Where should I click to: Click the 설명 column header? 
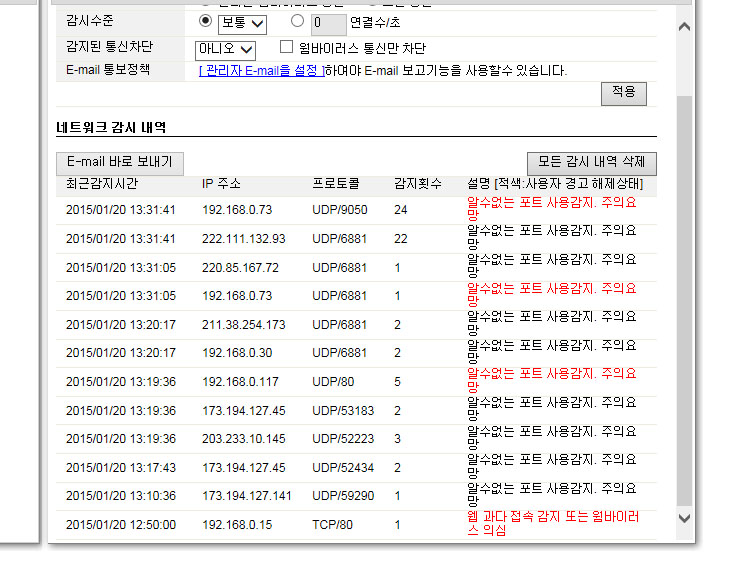pyautogui.click(x=555, y=184)
